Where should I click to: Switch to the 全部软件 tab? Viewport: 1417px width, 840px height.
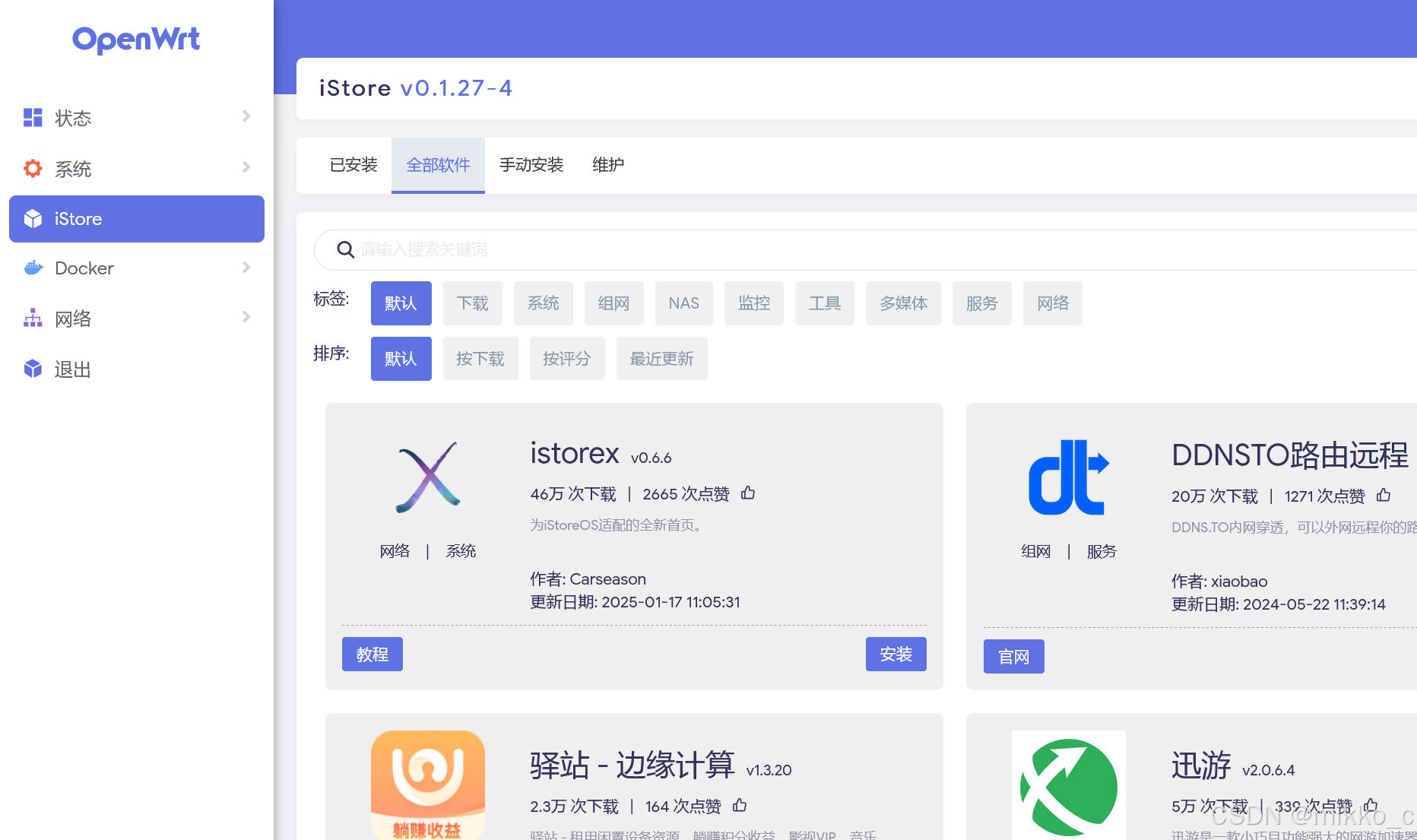click(438, 165)
